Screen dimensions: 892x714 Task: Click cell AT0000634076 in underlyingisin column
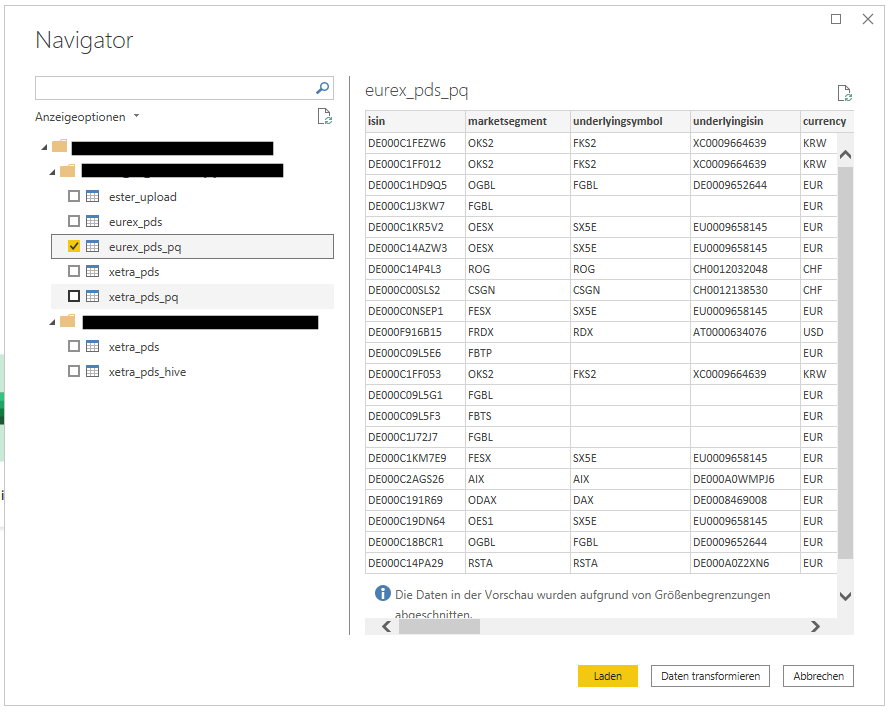tap(745, 332)
